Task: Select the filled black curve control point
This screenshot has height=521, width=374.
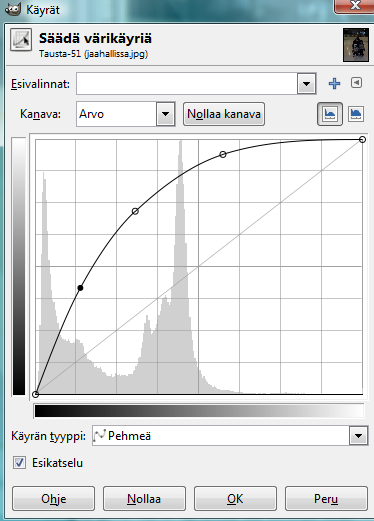Action: pos(80,288)
